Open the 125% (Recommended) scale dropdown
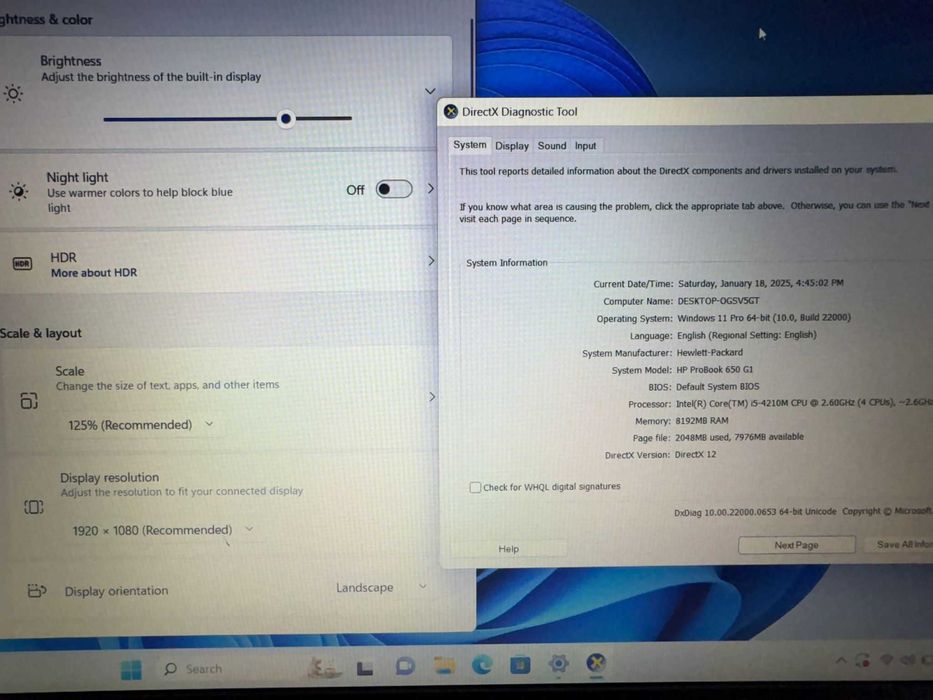 click(x=140, y=424)
